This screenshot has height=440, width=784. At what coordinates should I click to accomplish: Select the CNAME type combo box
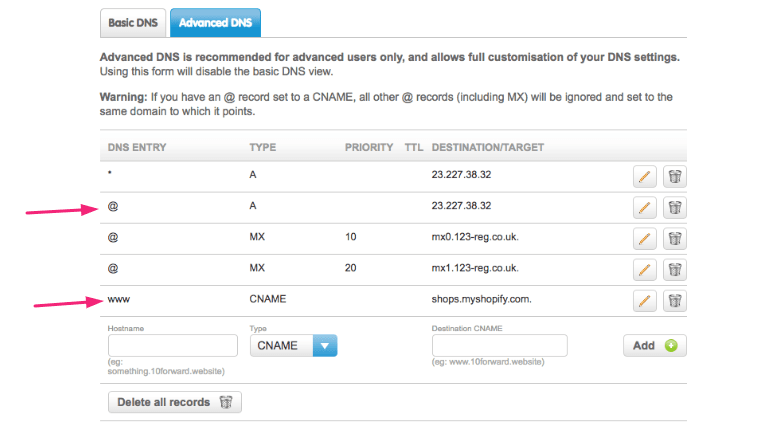click(294, 346)
